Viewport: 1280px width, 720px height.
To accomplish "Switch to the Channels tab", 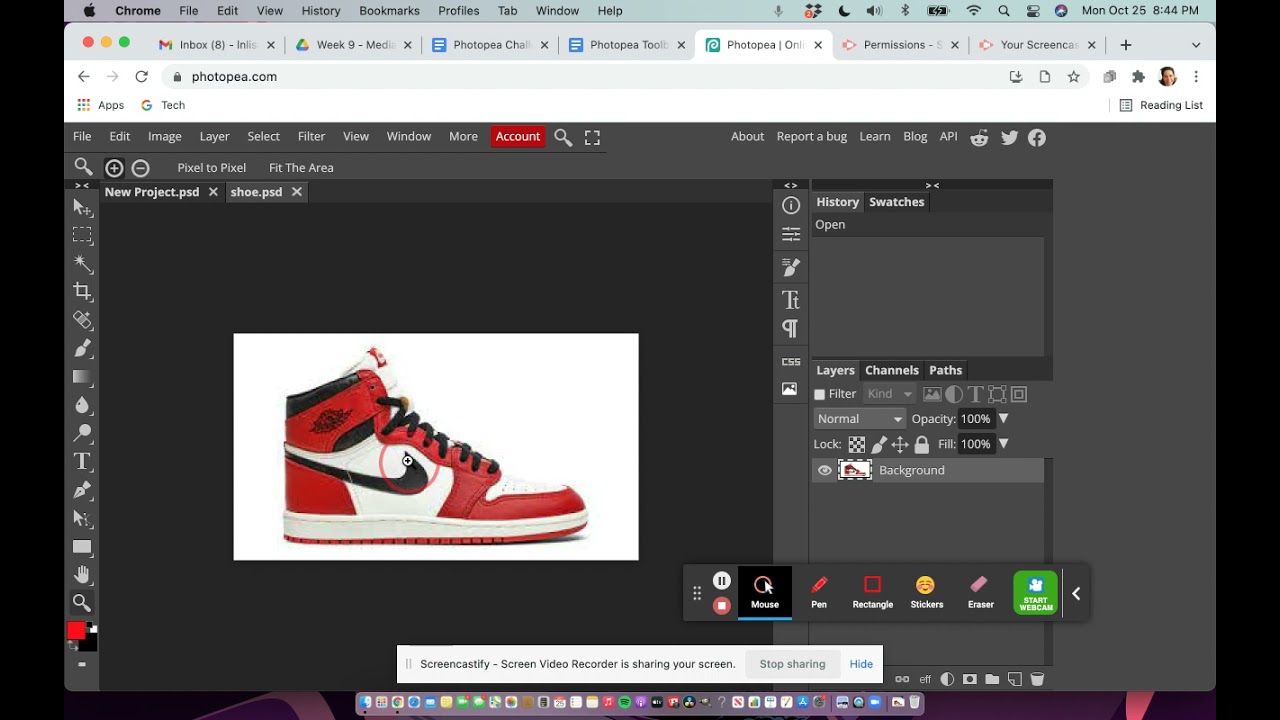I will (x=892, y=370).
